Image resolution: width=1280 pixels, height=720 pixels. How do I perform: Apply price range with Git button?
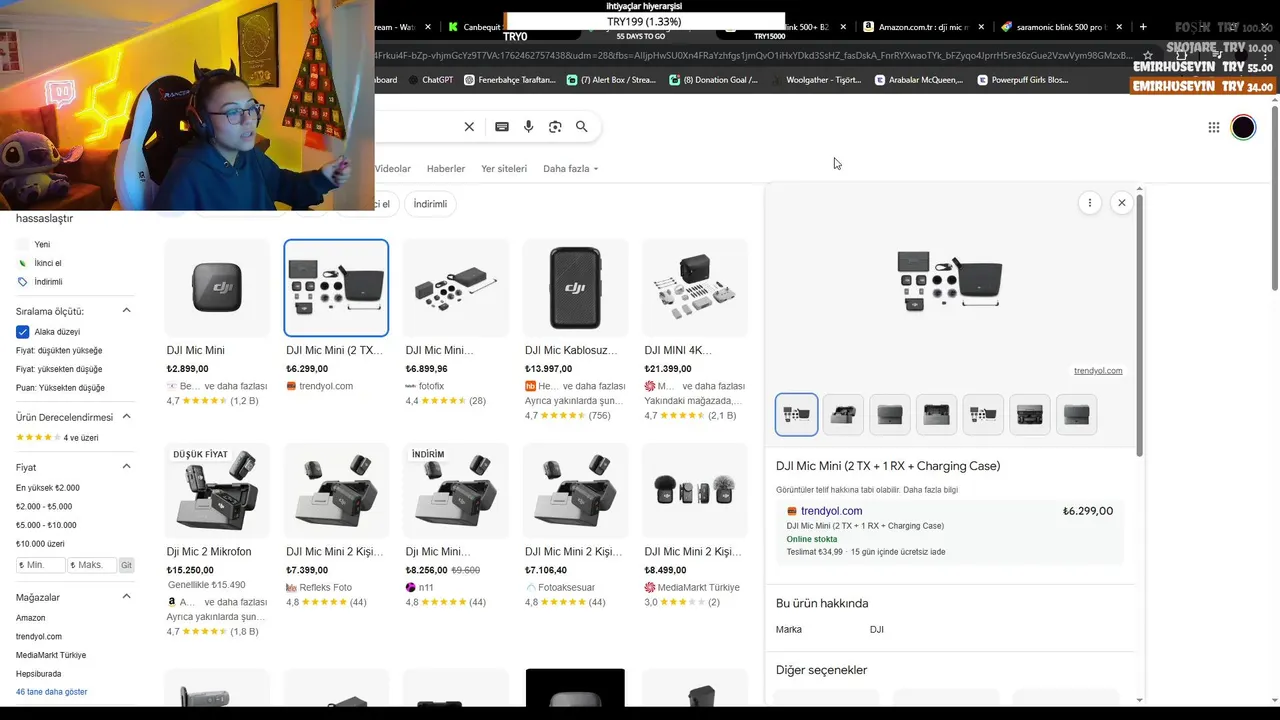click(126, 565)
